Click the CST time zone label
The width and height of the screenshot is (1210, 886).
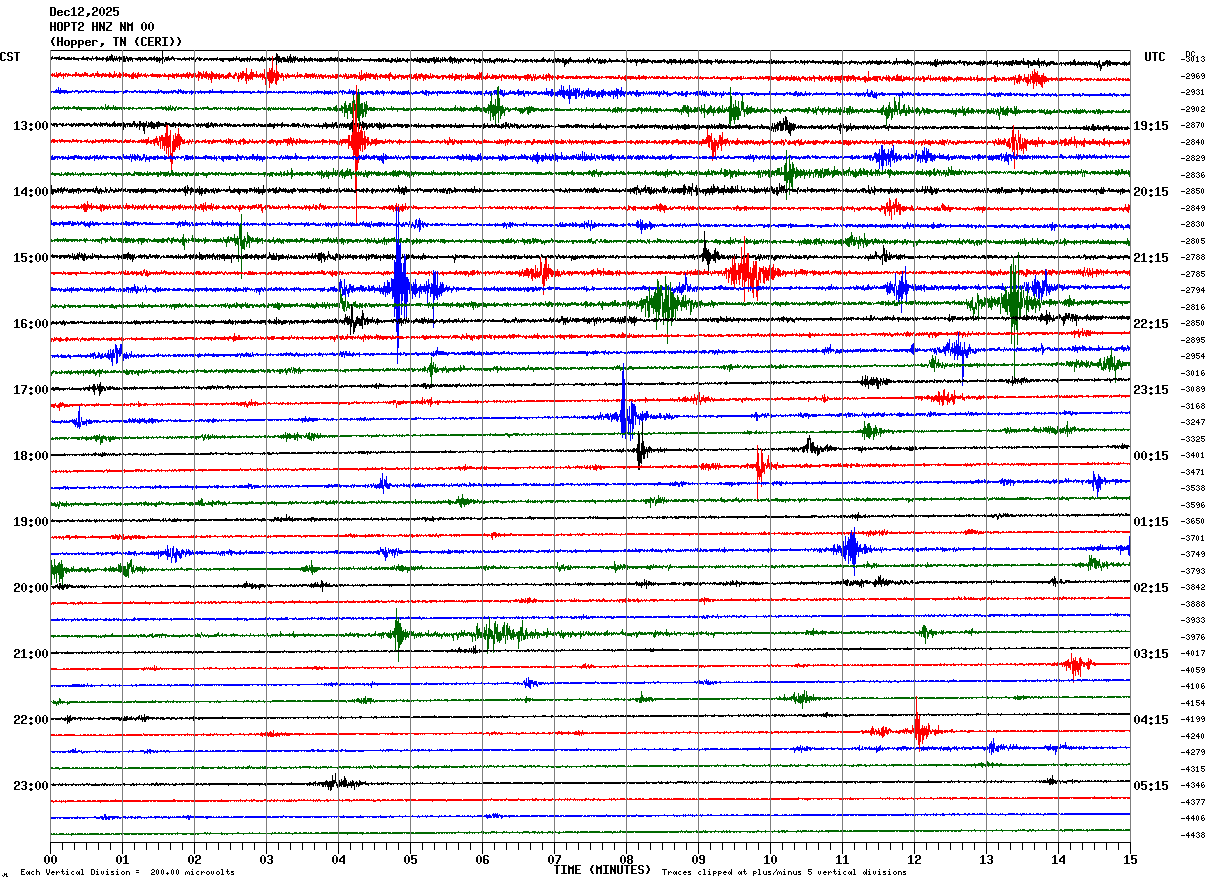tap(10, 57)
